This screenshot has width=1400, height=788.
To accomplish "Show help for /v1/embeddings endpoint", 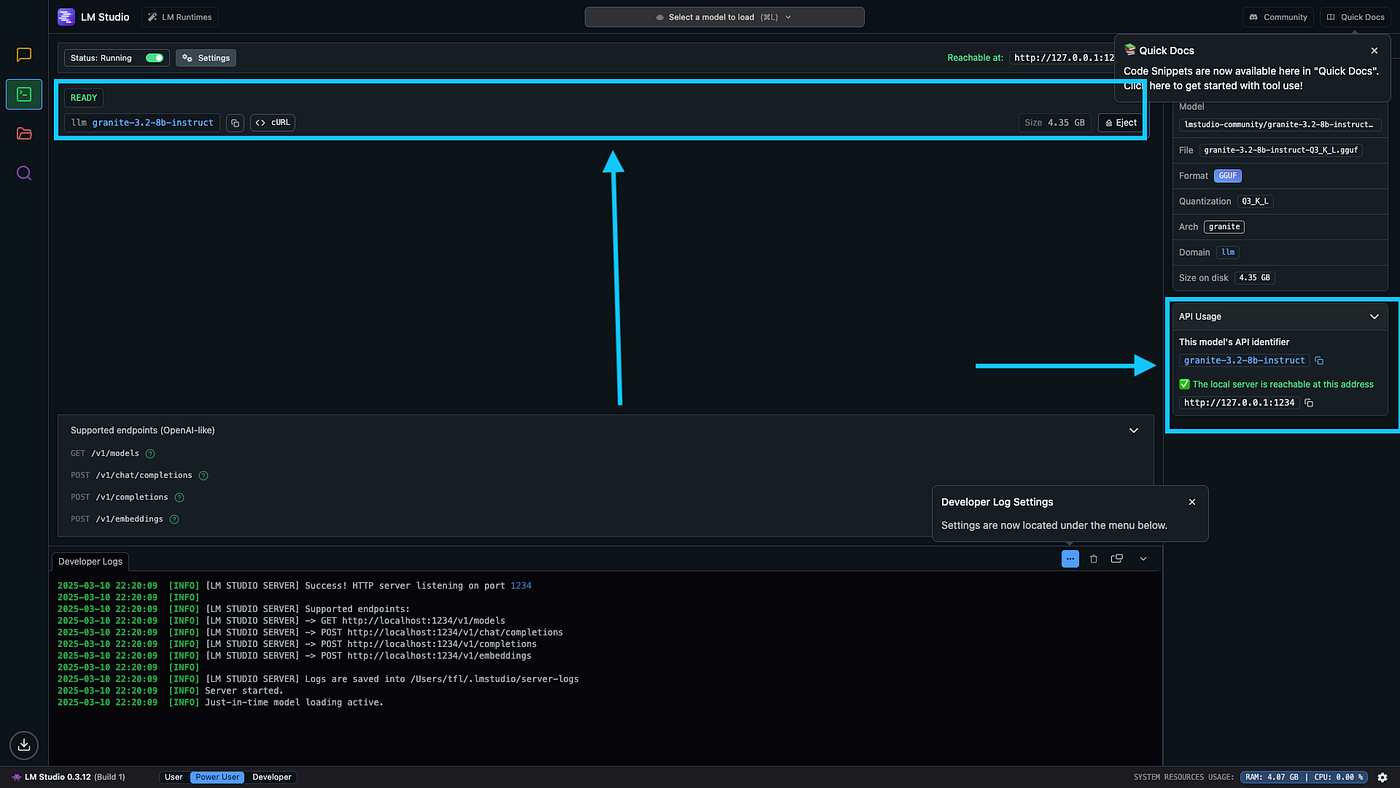I will coord(174,519).
